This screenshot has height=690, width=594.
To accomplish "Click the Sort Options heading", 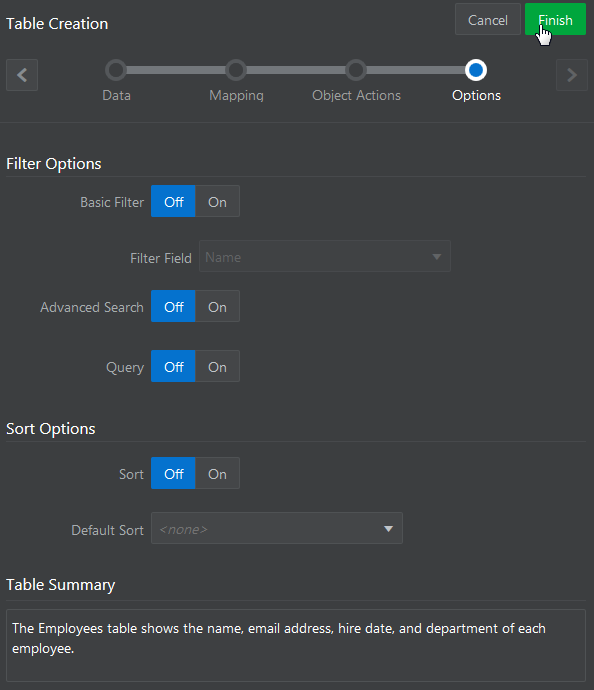I will click(x=51, y=429).
